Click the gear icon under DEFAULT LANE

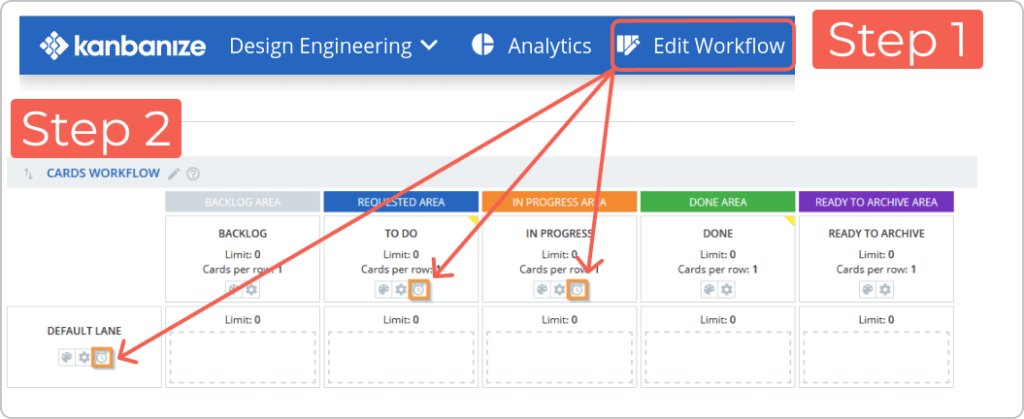coord(84,358)
